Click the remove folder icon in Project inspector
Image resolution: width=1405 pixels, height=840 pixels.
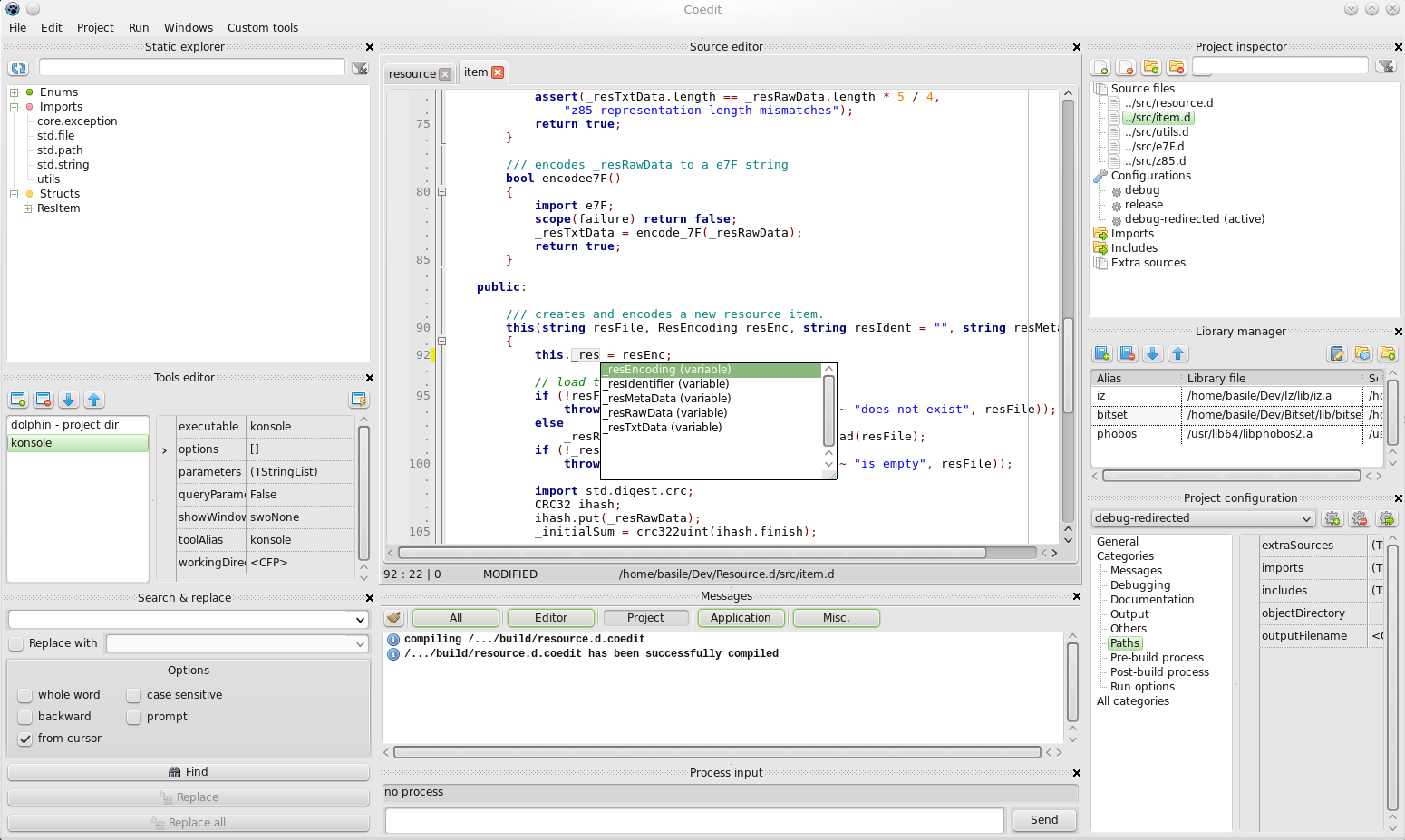(1175, 67)
